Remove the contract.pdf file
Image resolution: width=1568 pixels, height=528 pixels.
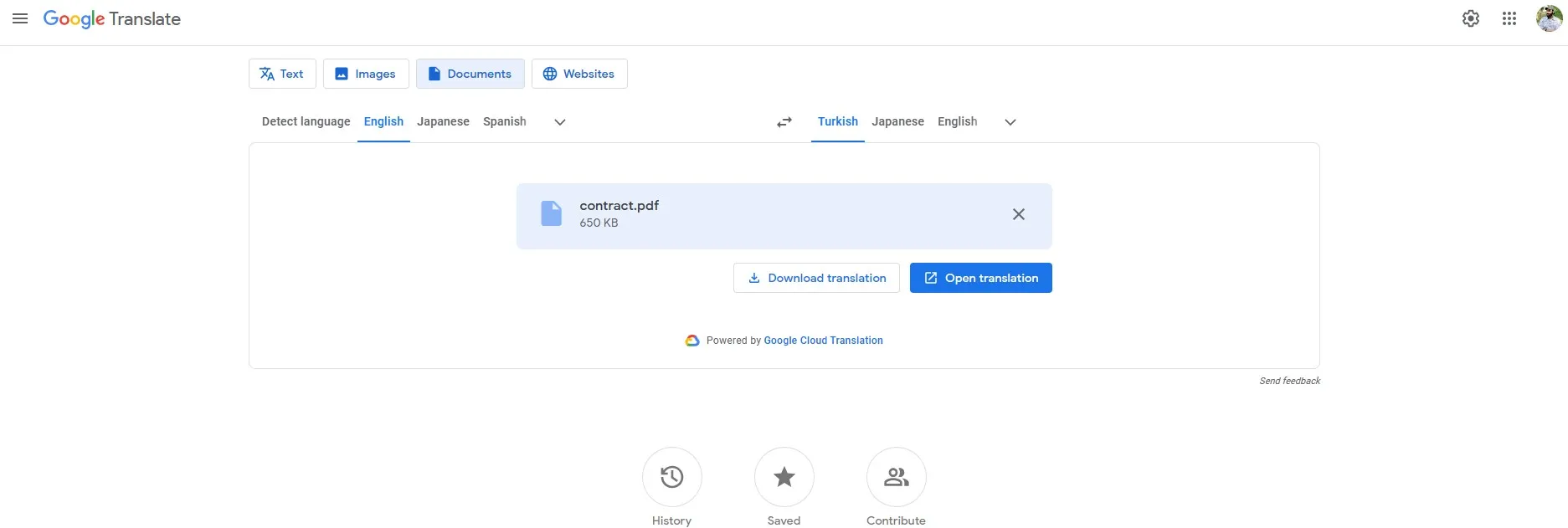[x=1018, y=214]
